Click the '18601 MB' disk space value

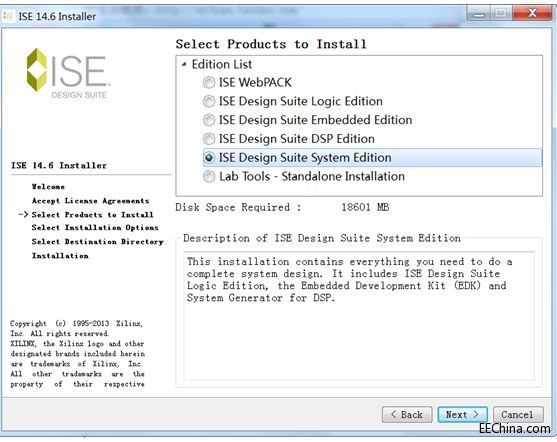[x=365, y=207]
